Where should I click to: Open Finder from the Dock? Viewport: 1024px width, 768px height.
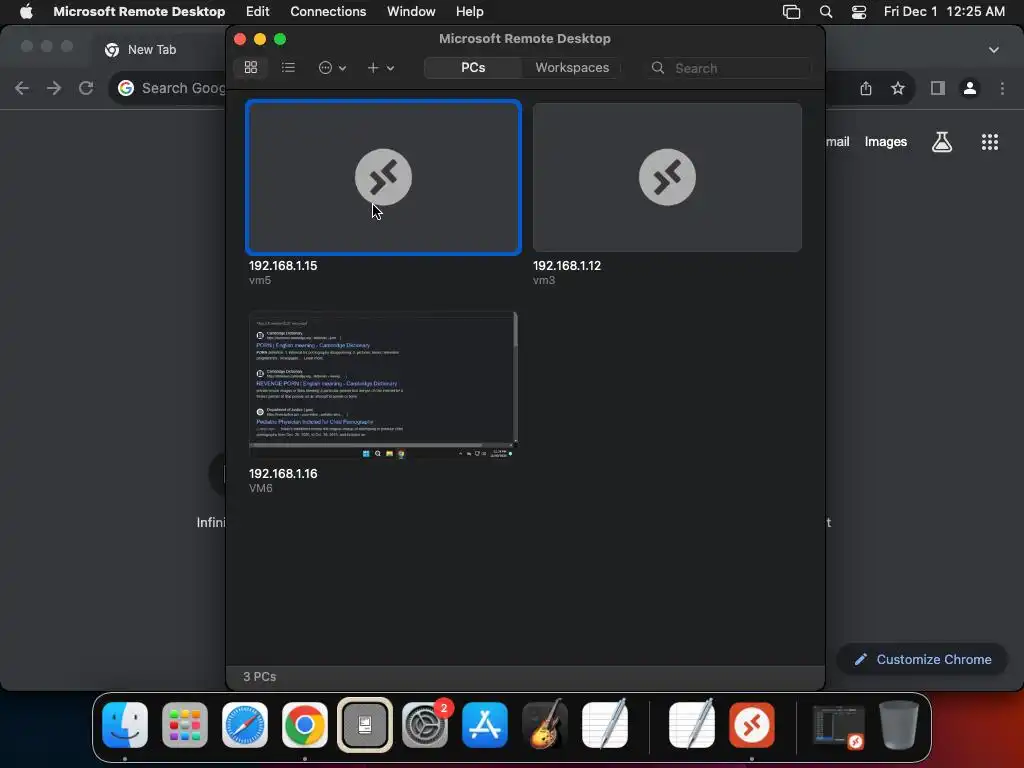click(x=125, y=725)
